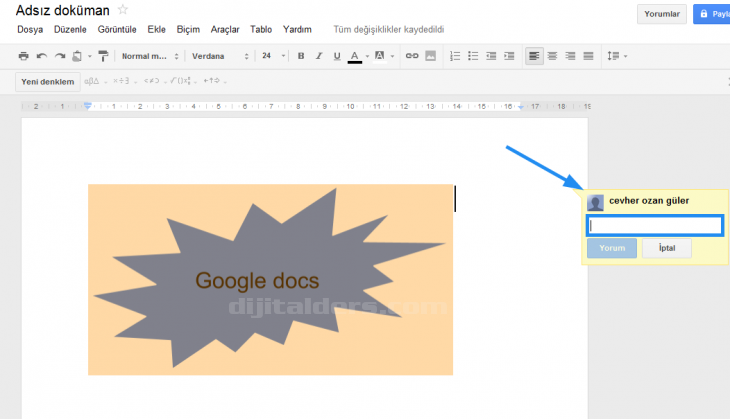Toggle underline formatting

tap(337, 56)
